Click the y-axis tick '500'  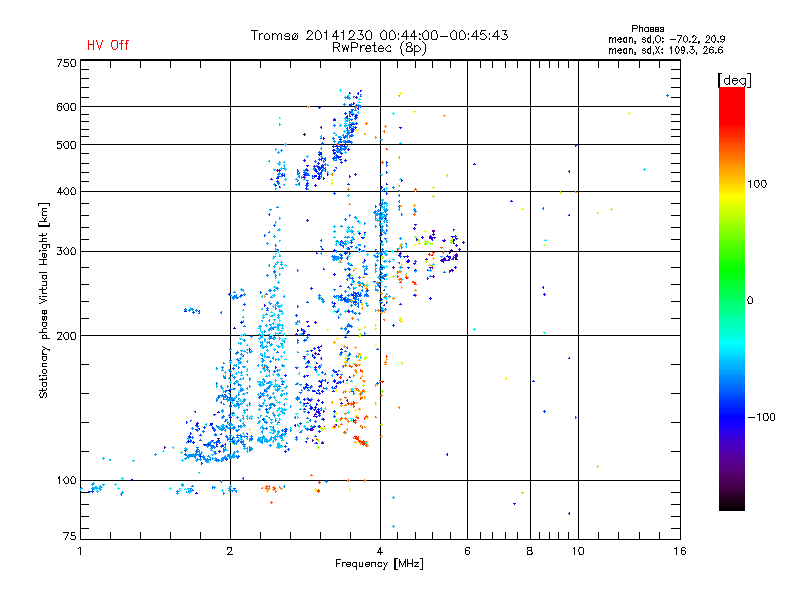tap(66, 145)
